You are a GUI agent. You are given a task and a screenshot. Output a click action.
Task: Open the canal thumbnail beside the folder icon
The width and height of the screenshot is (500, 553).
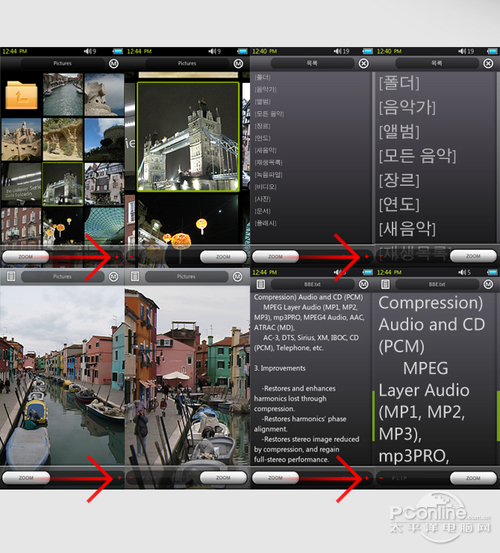tap(63, 94)
